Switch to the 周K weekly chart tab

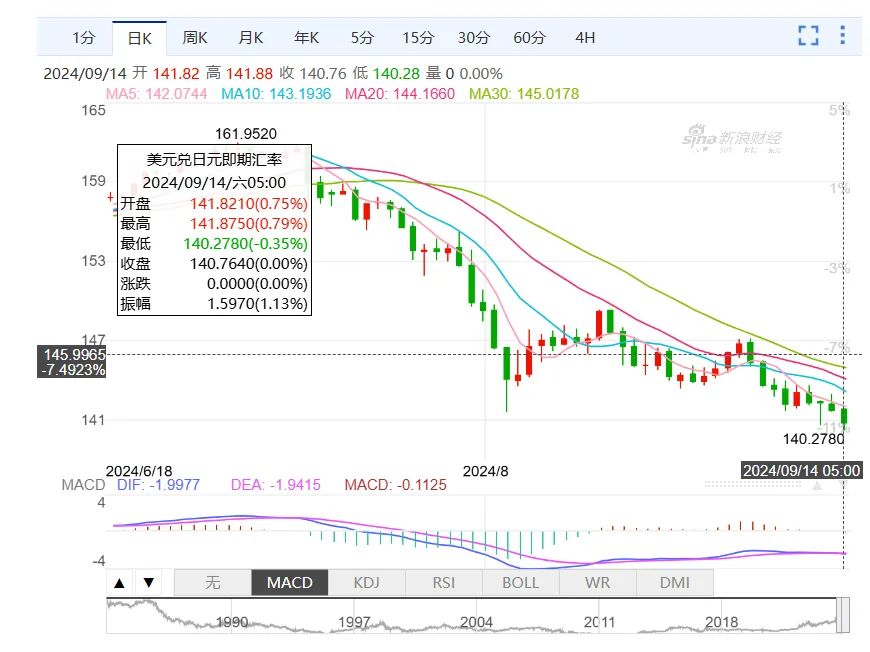tap(195, 38)
